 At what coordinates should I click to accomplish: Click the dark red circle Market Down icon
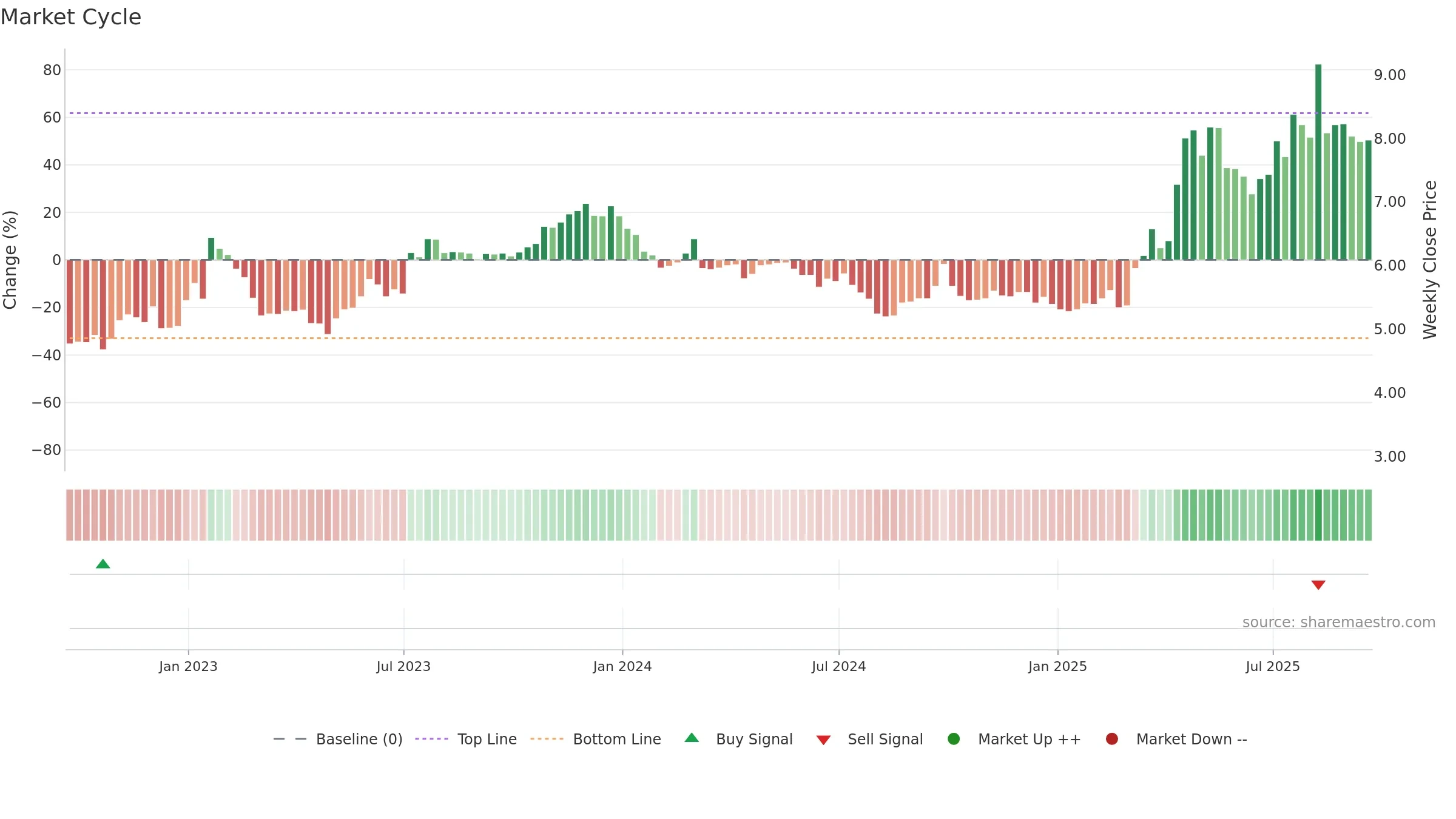[1112, 739]
